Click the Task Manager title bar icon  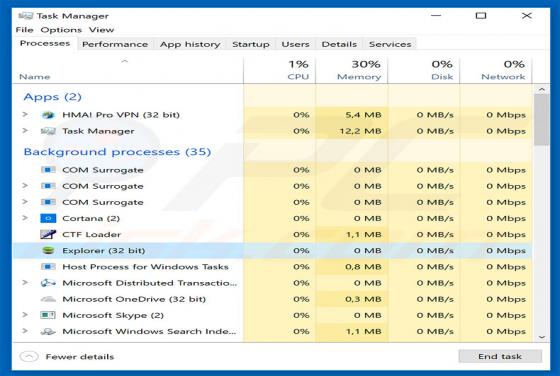(26, 16)
